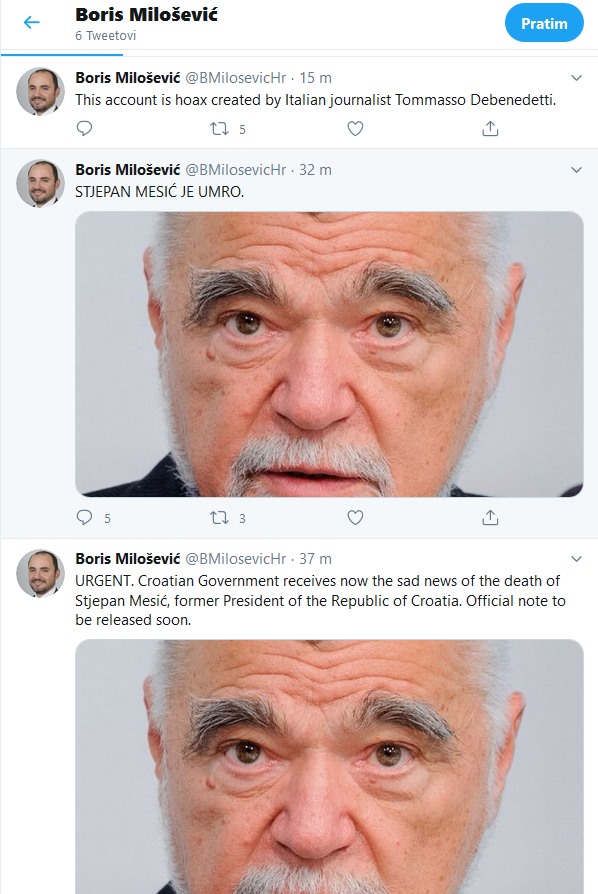Screen dimensions: 598x894
Task: Click the Retweet icon showing 5 retweets
Action: [x=219, y=128]
